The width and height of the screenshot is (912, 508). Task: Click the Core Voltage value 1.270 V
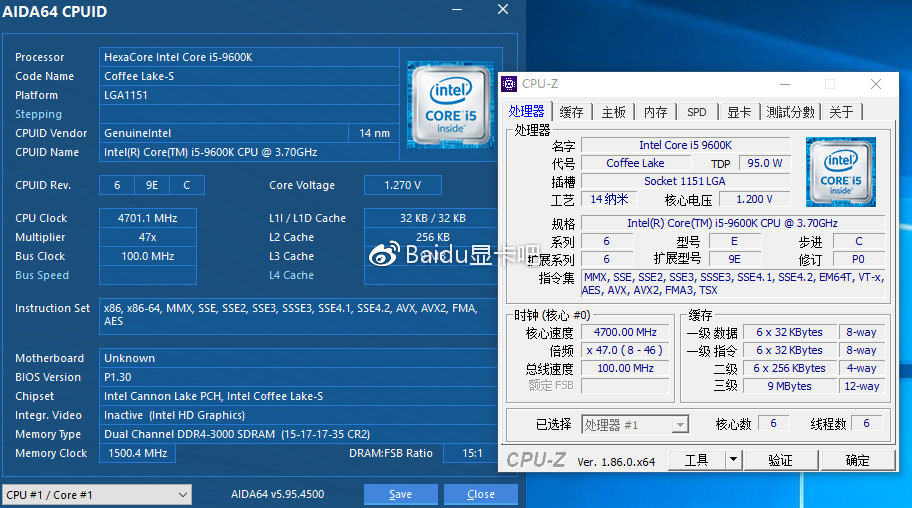(402, 185)
